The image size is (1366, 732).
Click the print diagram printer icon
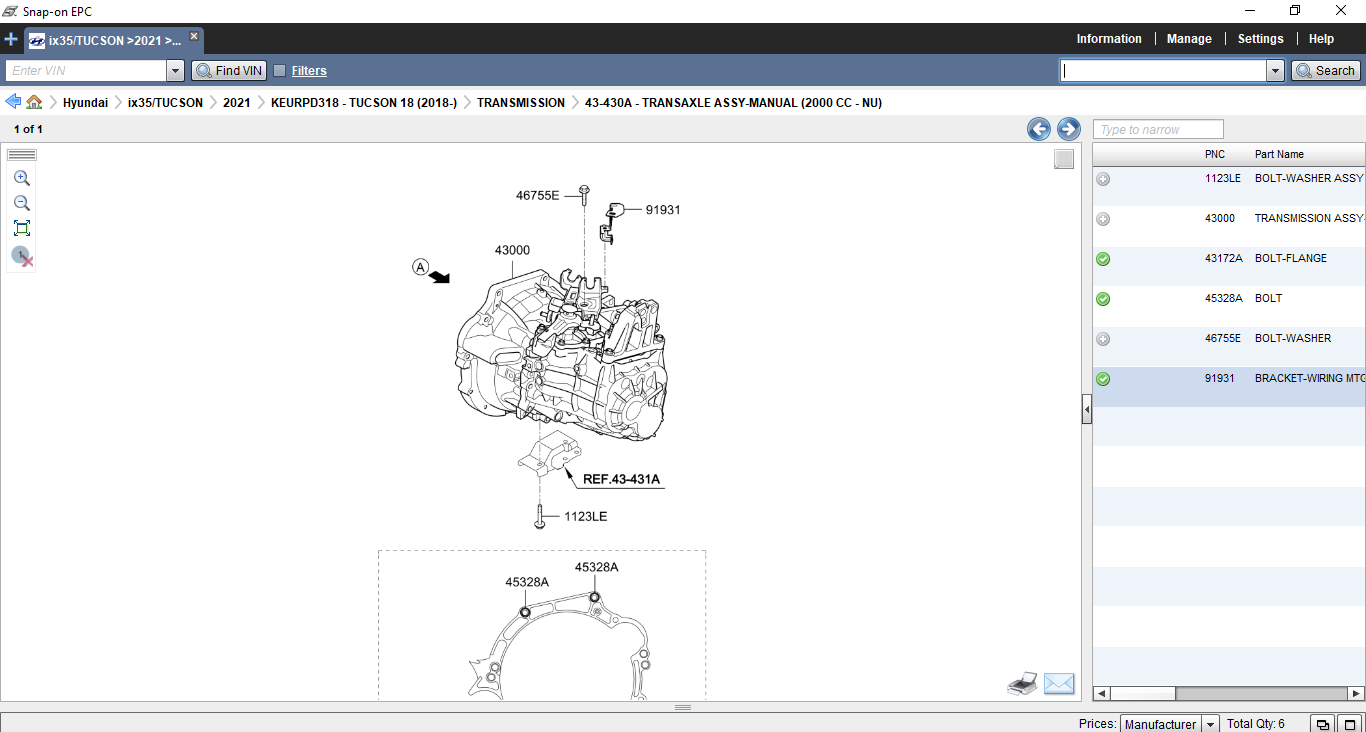1022,685
